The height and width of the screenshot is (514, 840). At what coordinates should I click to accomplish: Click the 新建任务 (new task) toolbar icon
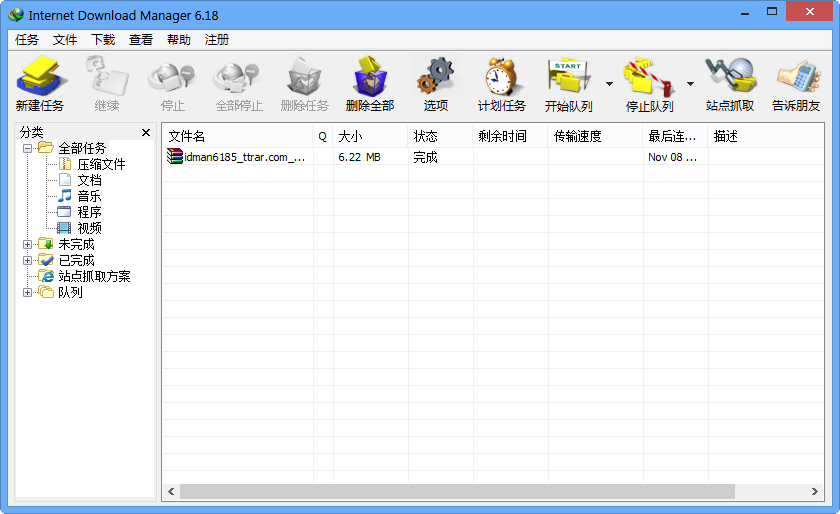point(40,85)
